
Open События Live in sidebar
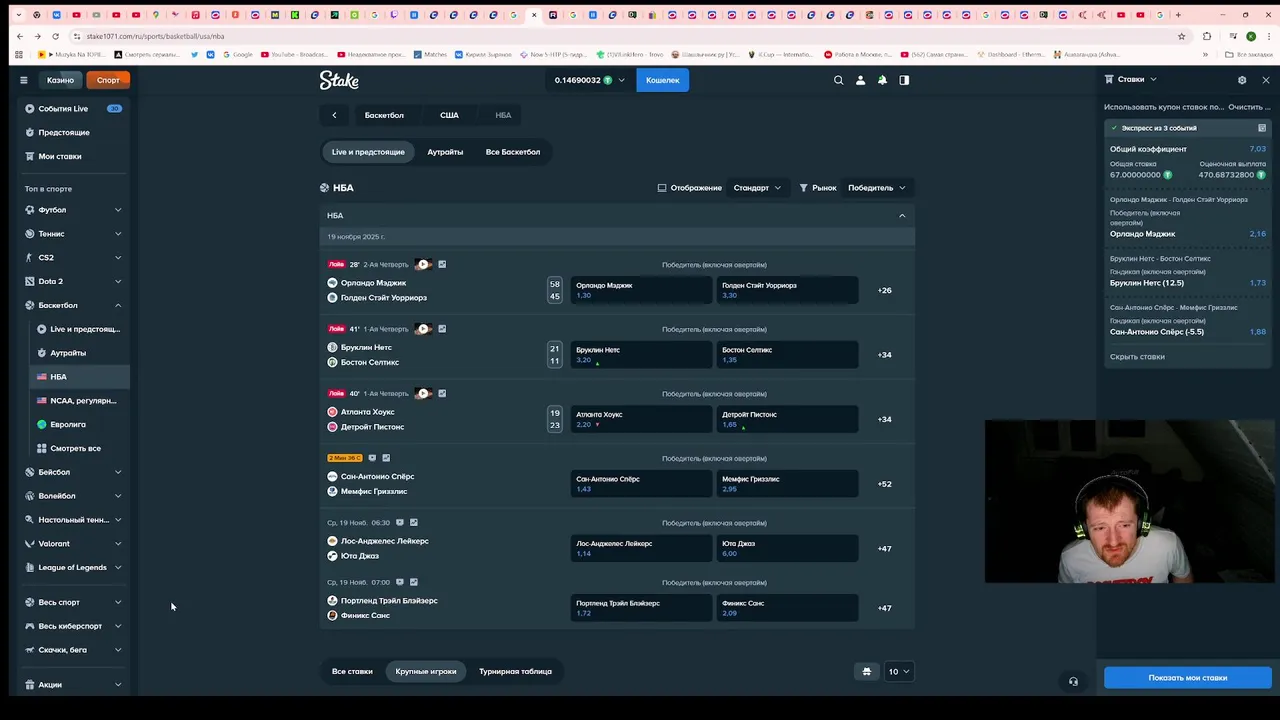75,109
